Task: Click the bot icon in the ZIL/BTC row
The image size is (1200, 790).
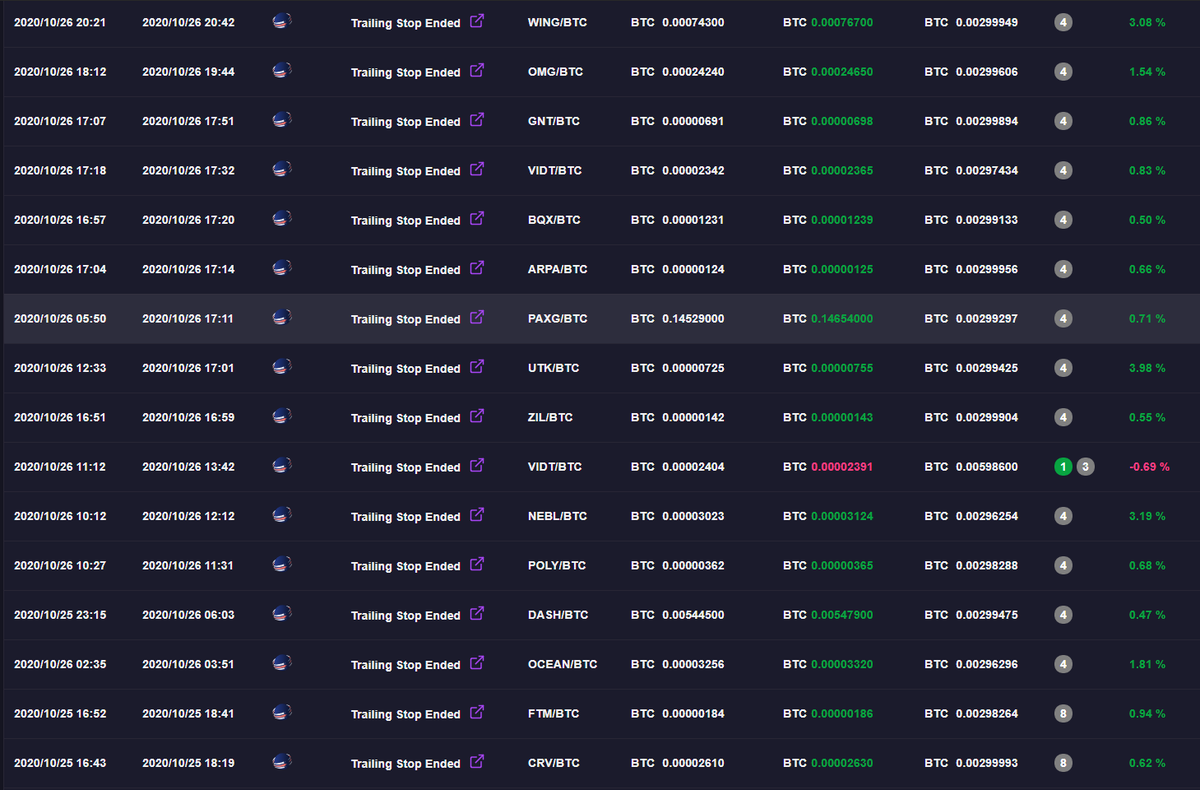Action: [x=282, y=417]
